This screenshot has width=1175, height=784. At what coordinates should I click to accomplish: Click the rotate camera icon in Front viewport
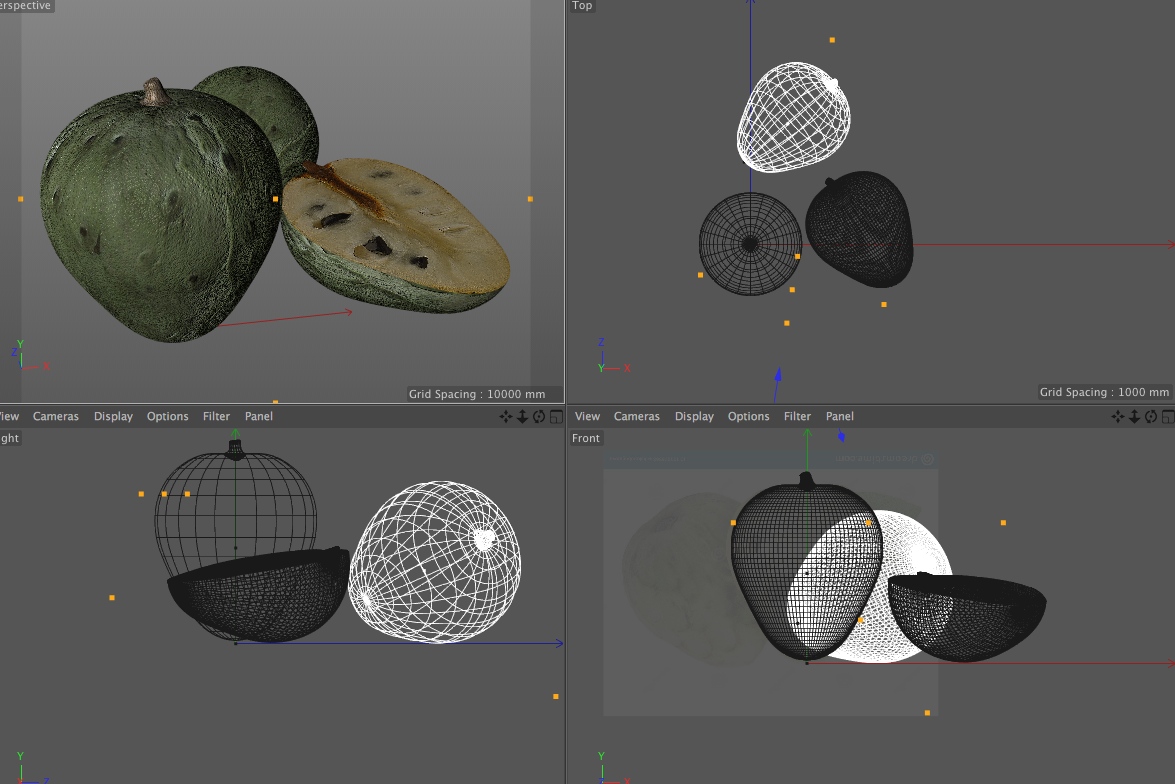point(1151,417)
